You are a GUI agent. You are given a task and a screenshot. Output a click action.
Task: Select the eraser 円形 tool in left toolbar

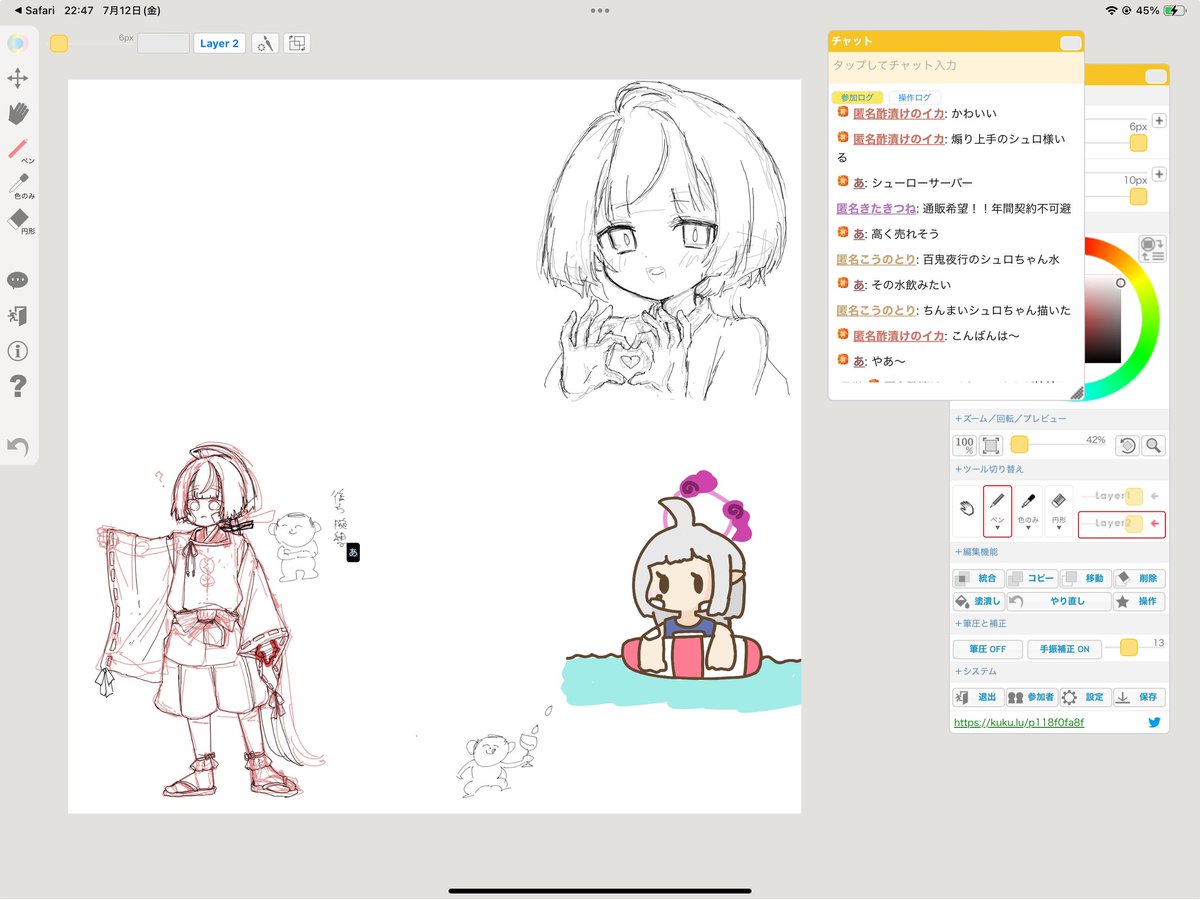(x=19, y=222)
